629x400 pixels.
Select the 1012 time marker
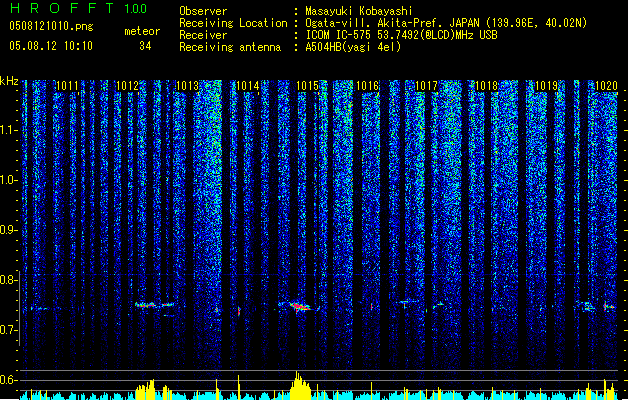tap(127, 85)
